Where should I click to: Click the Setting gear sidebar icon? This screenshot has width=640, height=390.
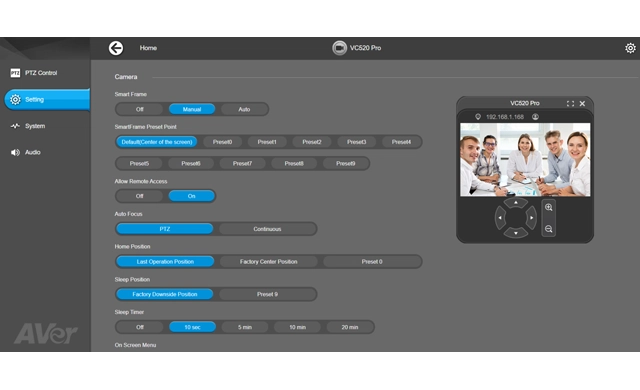[x=15, y=100]
